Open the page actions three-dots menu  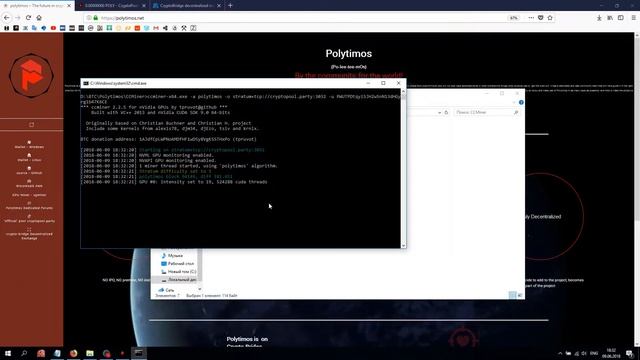[531, 18]
